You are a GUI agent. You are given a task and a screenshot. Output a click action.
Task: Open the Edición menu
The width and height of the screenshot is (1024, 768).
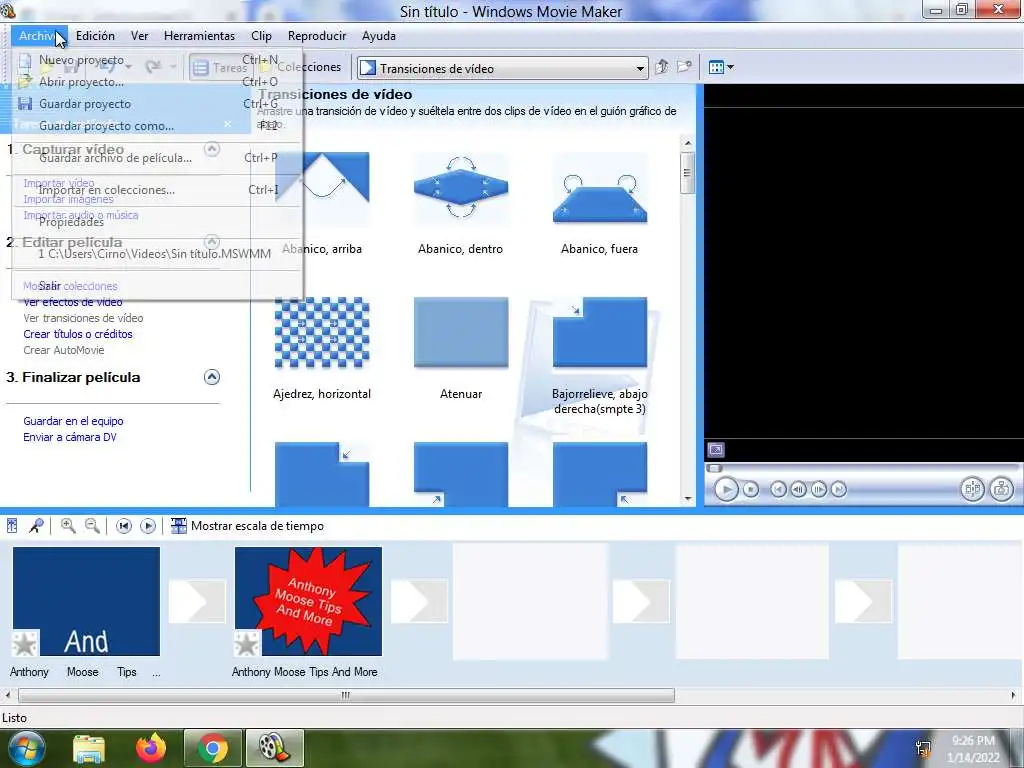click(95, 36)
